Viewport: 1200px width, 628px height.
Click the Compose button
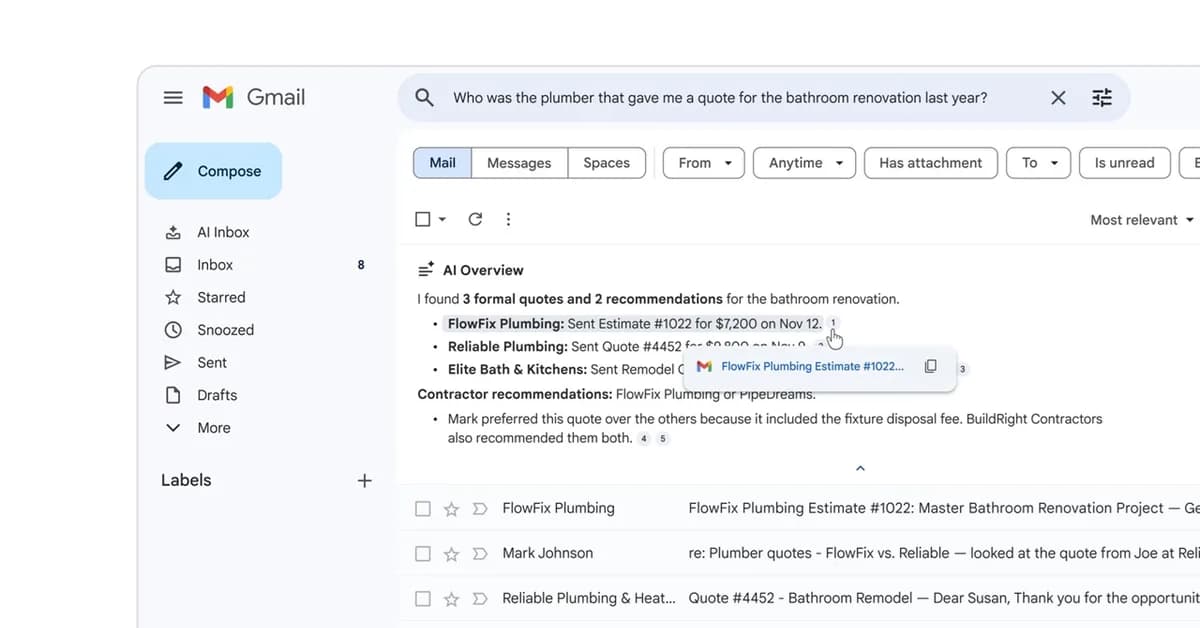click(x=213, y=170)
